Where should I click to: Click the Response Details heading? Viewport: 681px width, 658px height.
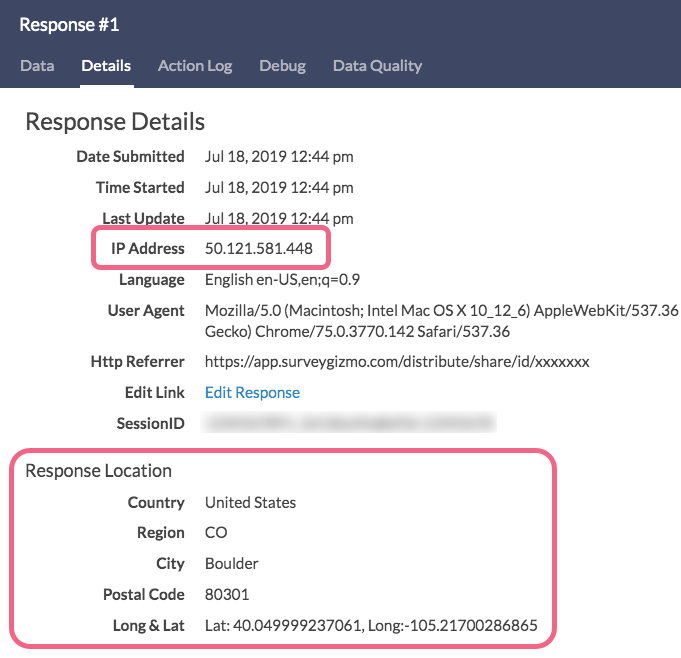pos(115,122)
